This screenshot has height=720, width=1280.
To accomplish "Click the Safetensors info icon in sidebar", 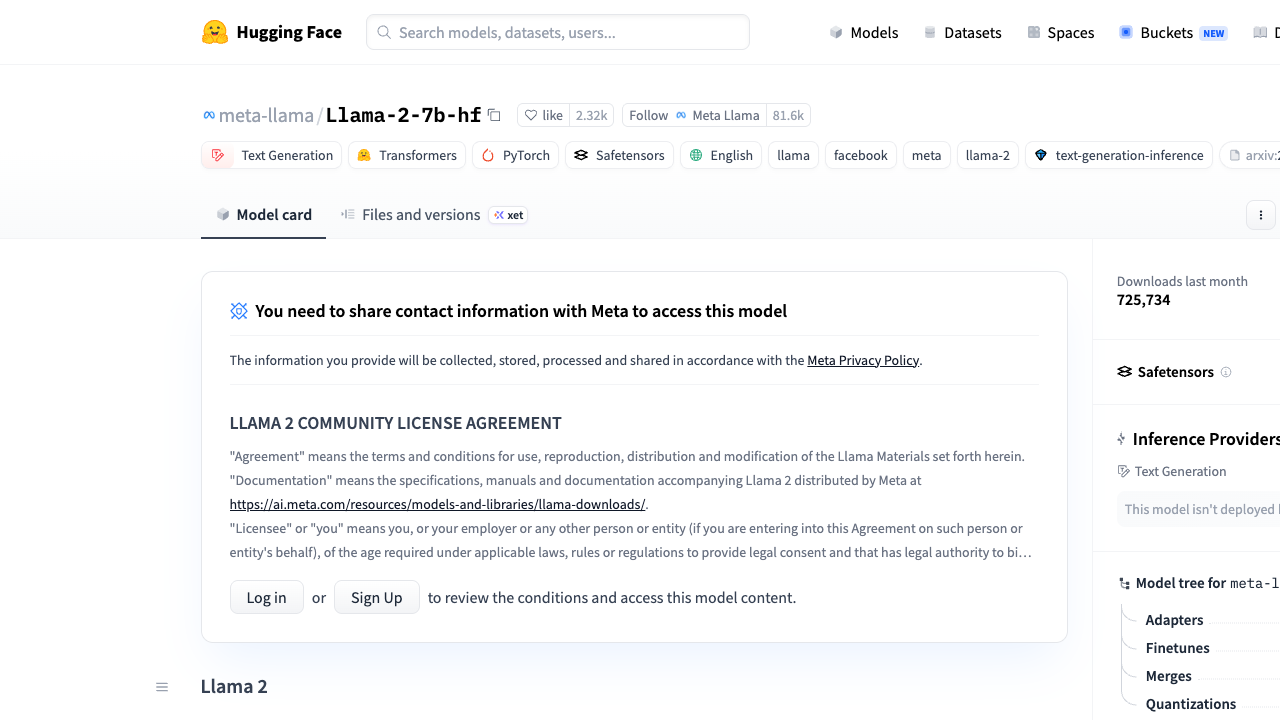I will 1226,372.
